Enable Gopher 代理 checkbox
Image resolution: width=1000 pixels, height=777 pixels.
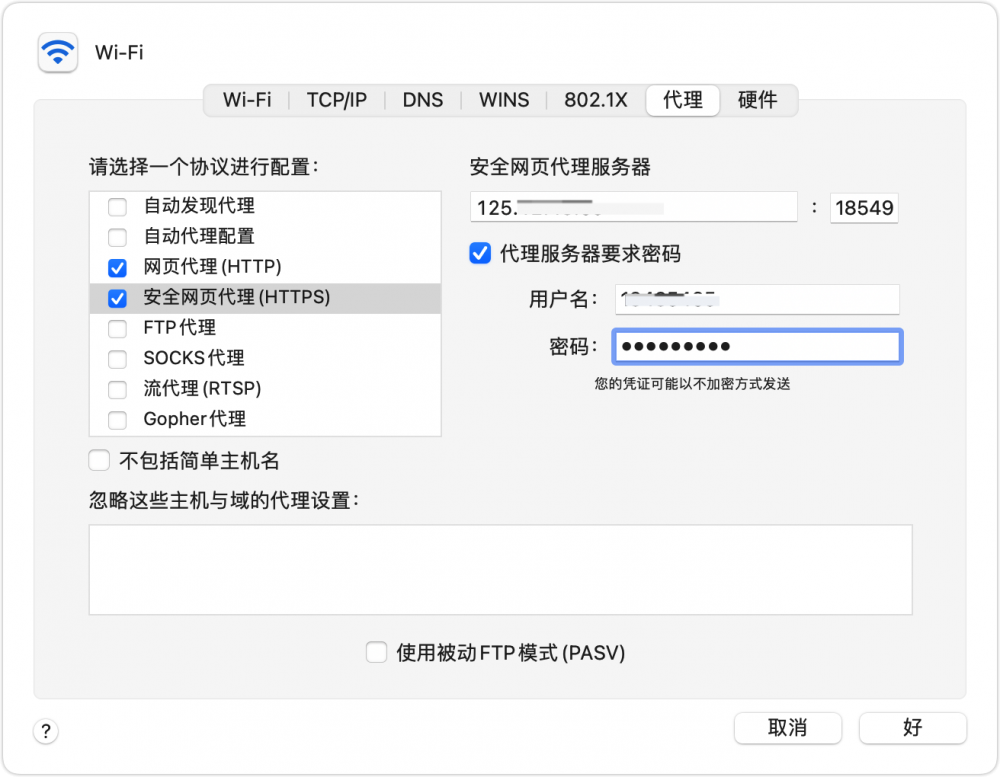[x=117, y=420]
